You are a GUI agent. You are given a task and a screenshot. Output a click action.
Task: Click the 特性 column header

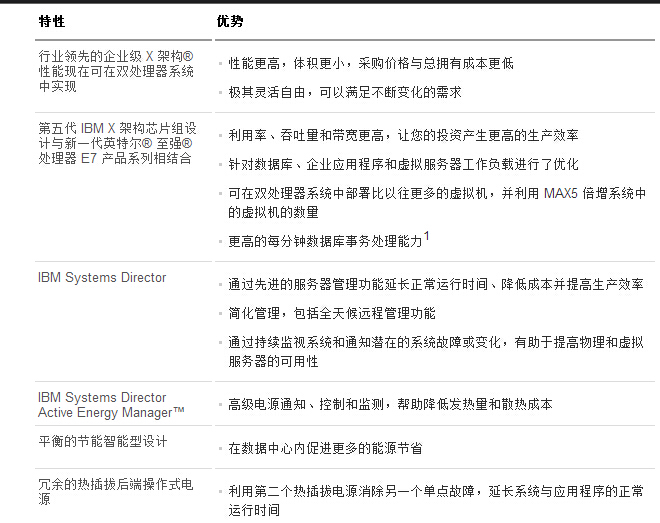coord(52,21)
